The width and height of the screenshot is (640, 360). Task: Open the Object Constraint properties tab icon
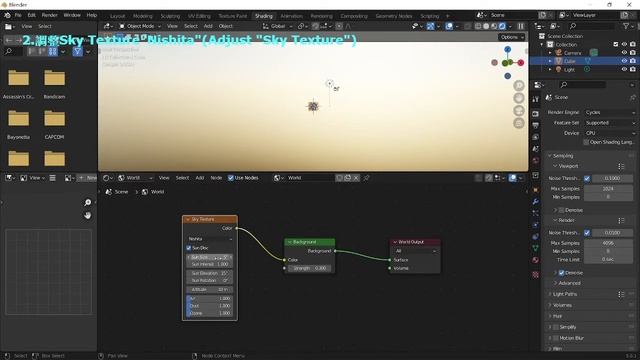tap(536, 237)
